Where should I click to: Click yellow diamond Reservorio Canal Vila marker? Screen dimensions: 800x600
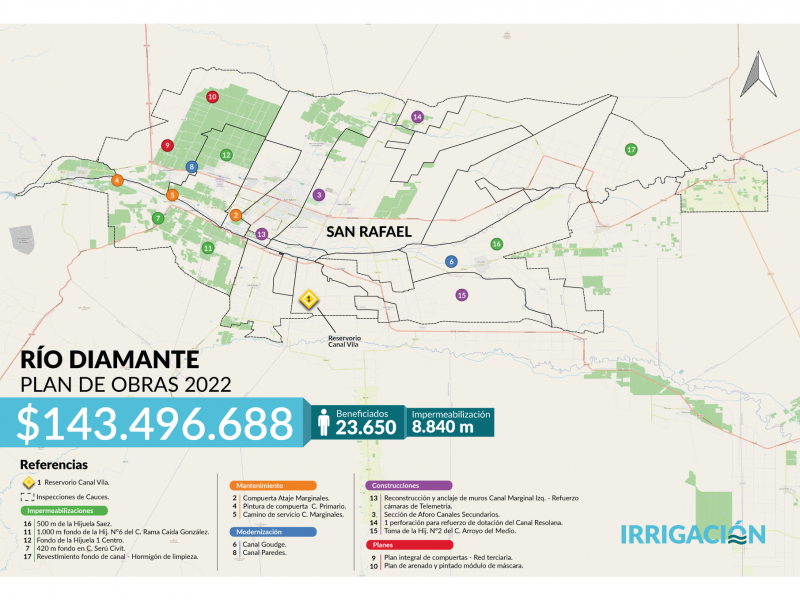[x=310, y=298]
